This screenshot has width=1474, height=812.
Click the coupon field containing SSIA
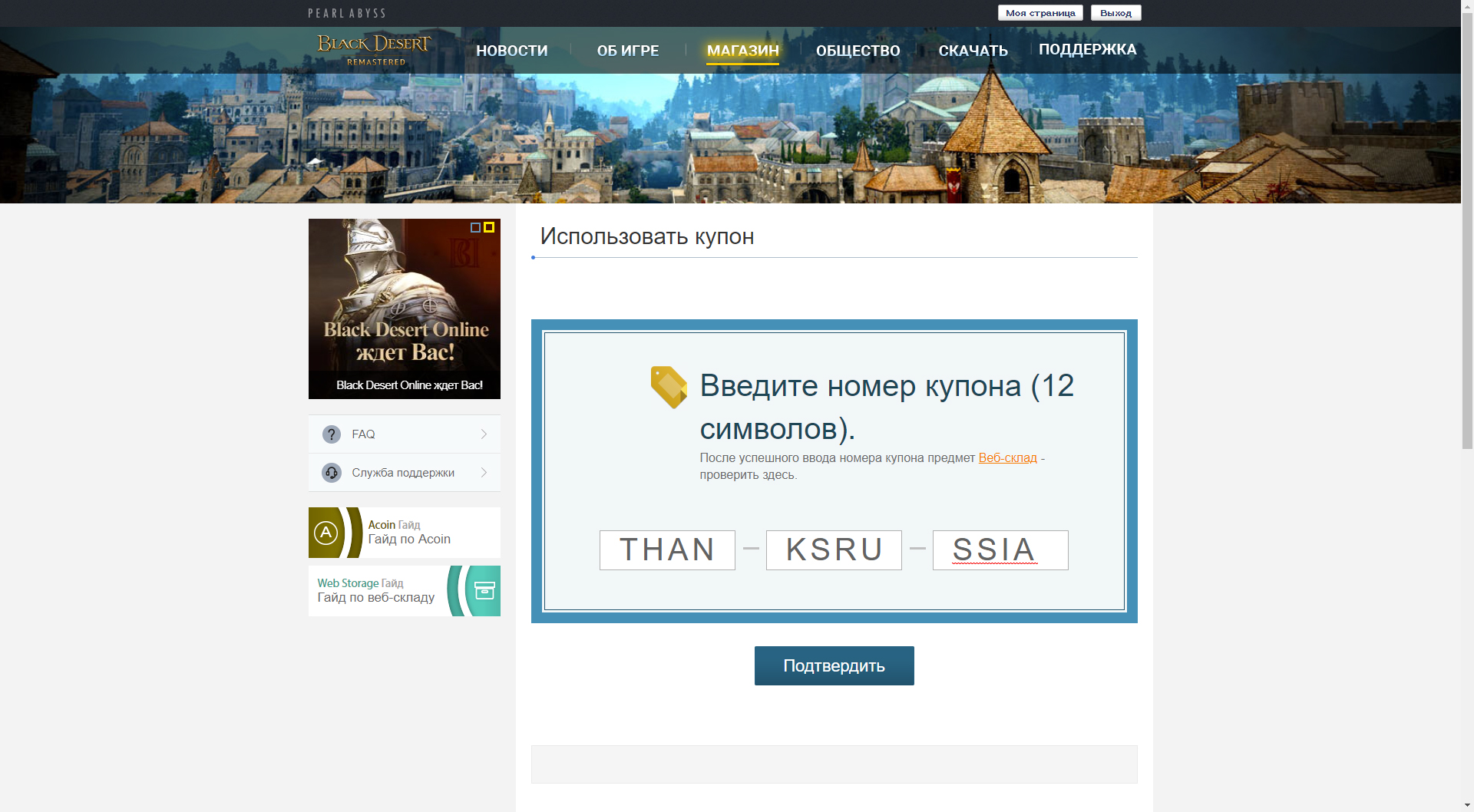pyautogui.click(x=1000, y=550)
